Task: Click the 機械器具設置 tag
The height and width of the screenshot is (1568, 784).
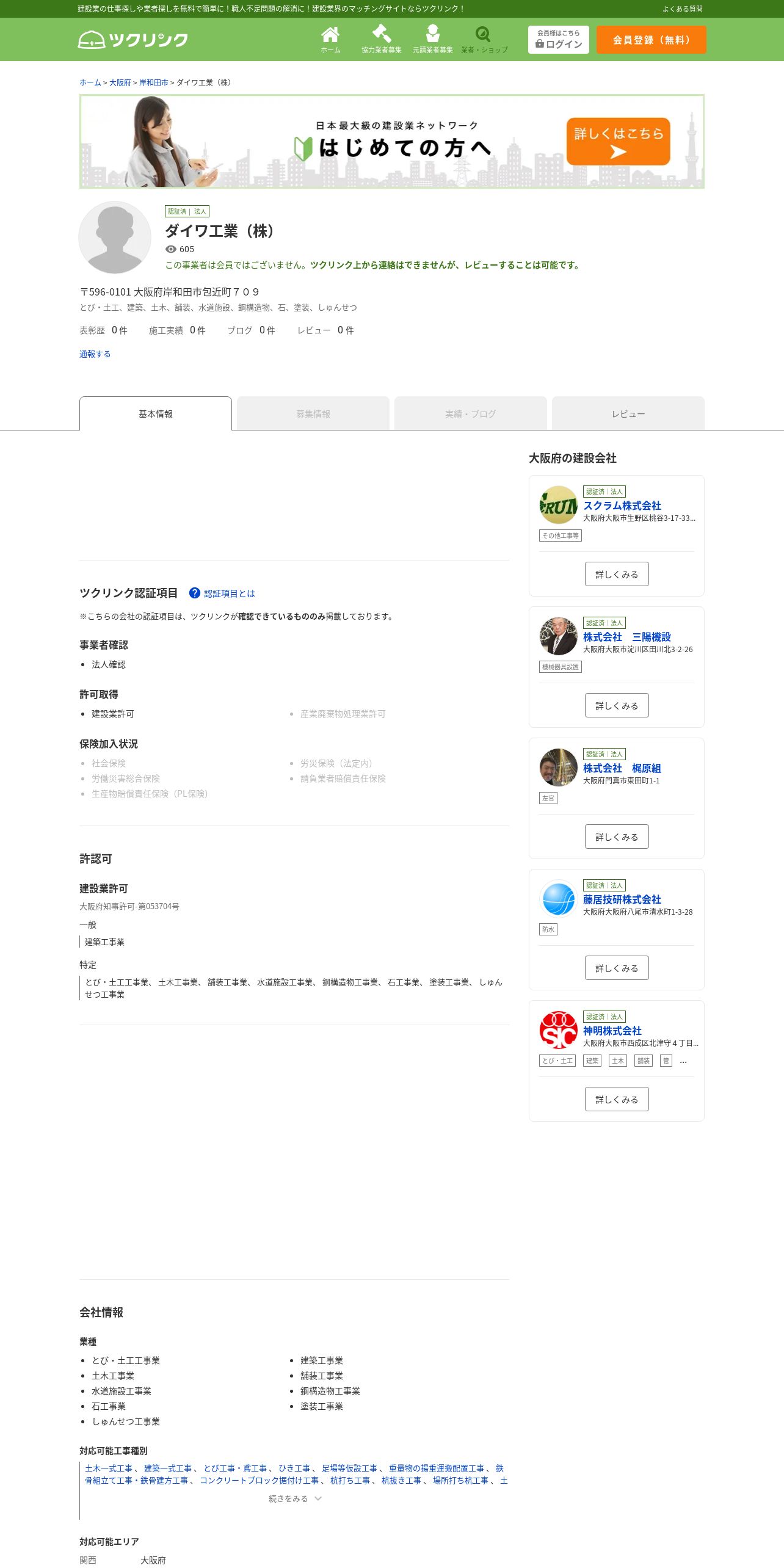Action: click(x=561, y=667)
